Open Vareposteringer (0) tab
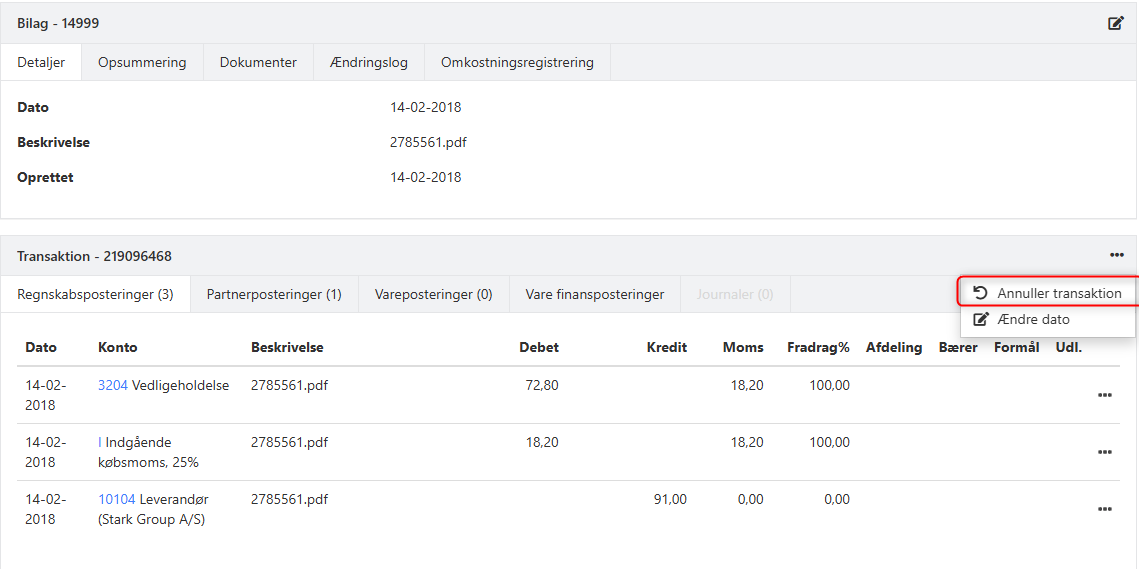This screenshot has height=569, width=1139. pos(434,294)
